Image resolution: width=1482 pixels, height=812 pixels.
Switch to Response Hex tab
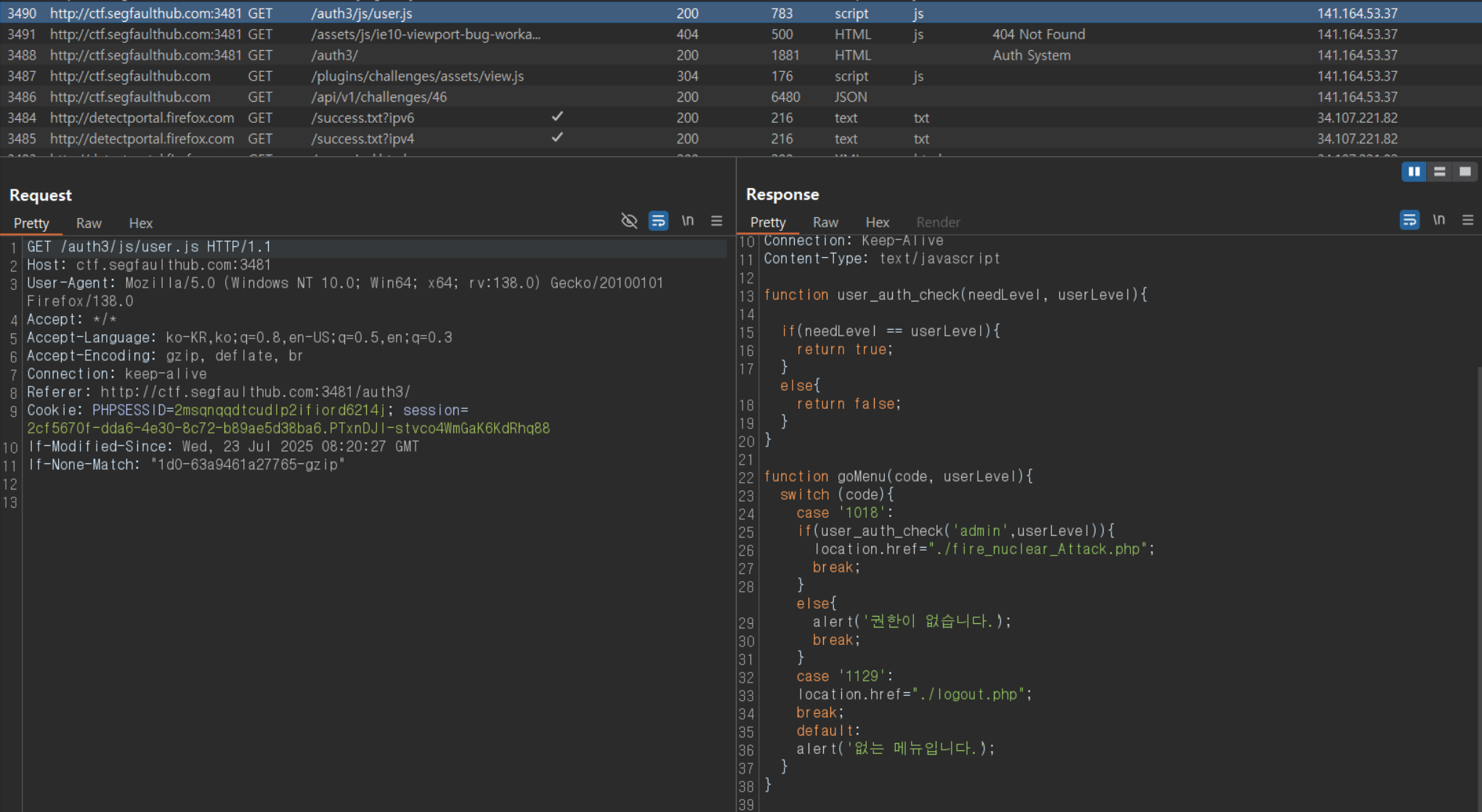877,222
